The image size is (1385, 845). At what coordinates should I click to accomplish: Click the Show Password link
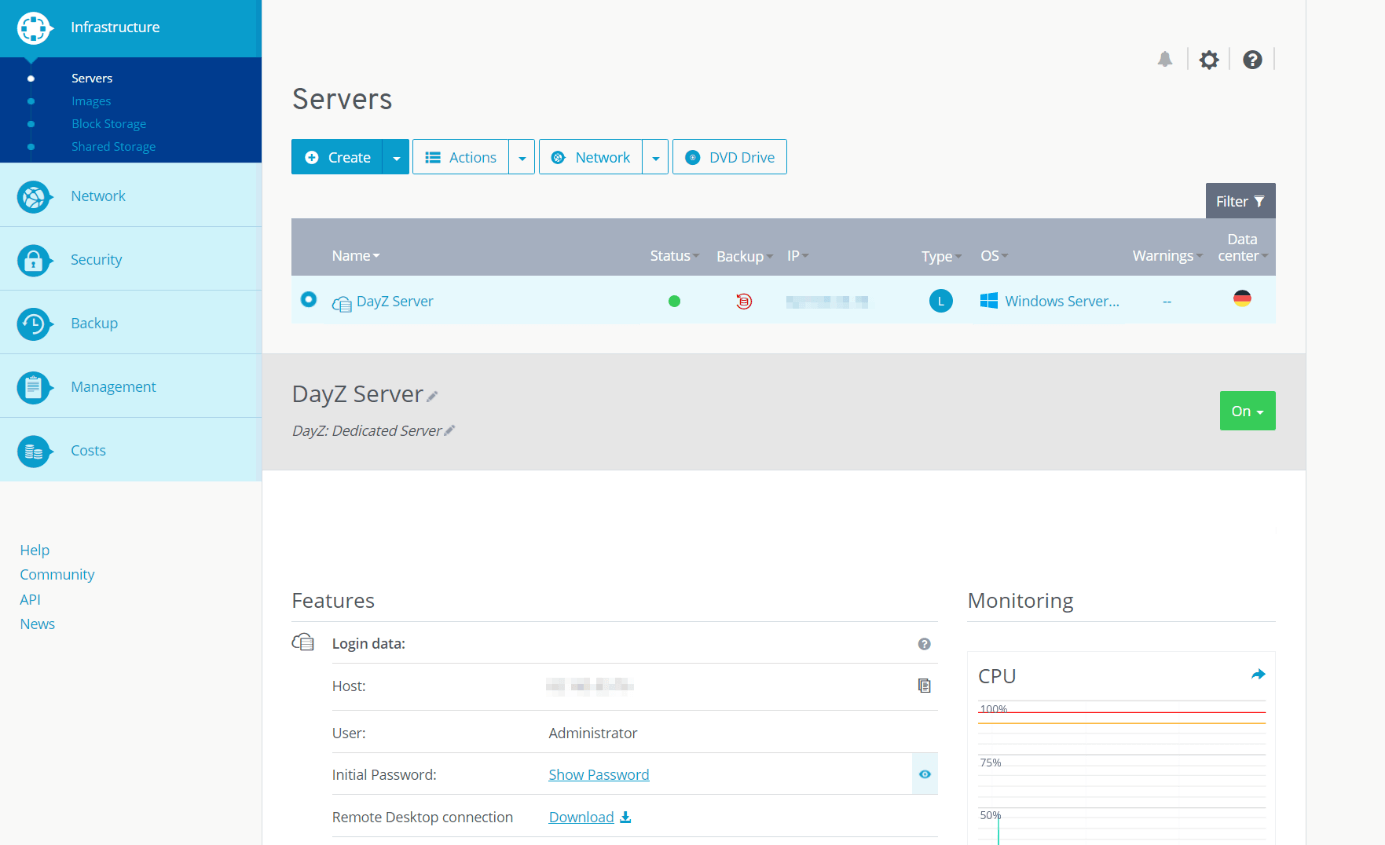[x=599, y=775]
